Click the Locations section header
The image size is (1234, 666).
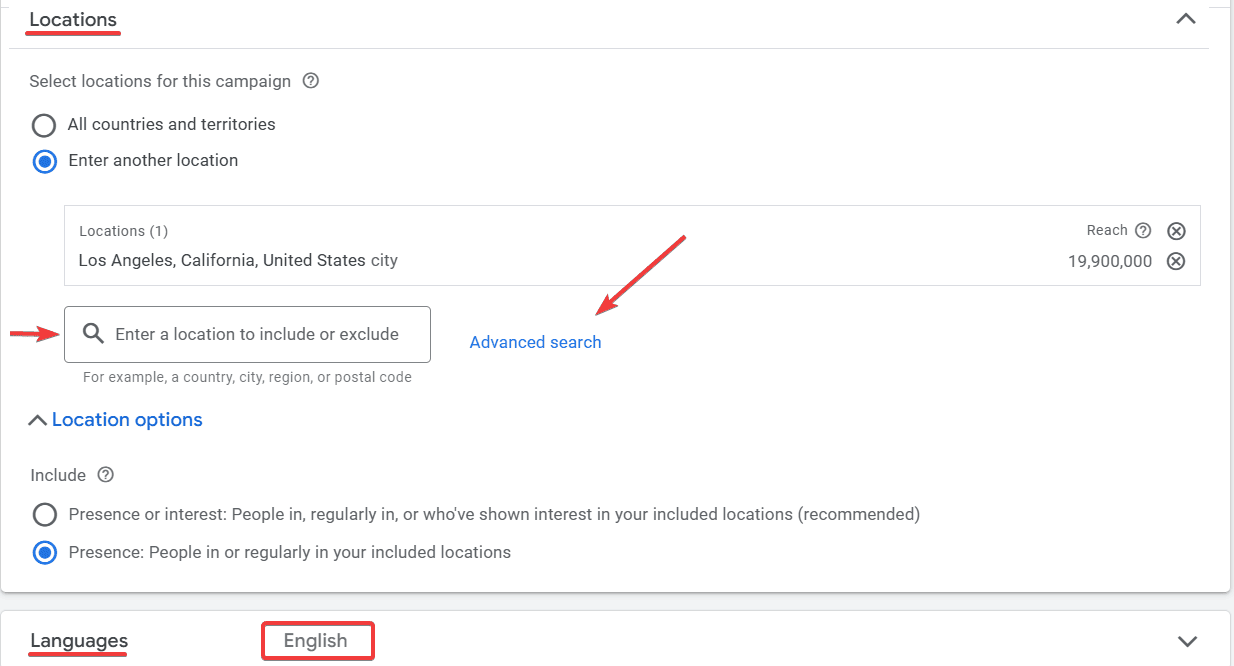72,19
